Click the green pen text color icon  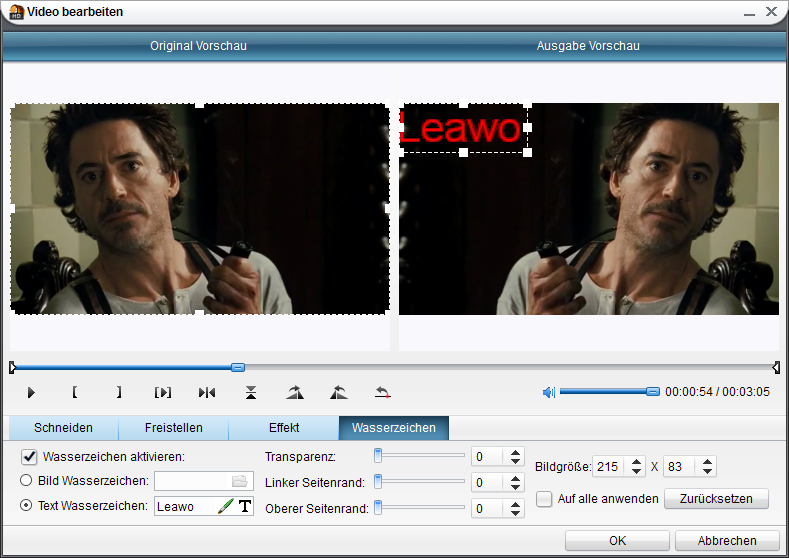click(x=225, y=507)
